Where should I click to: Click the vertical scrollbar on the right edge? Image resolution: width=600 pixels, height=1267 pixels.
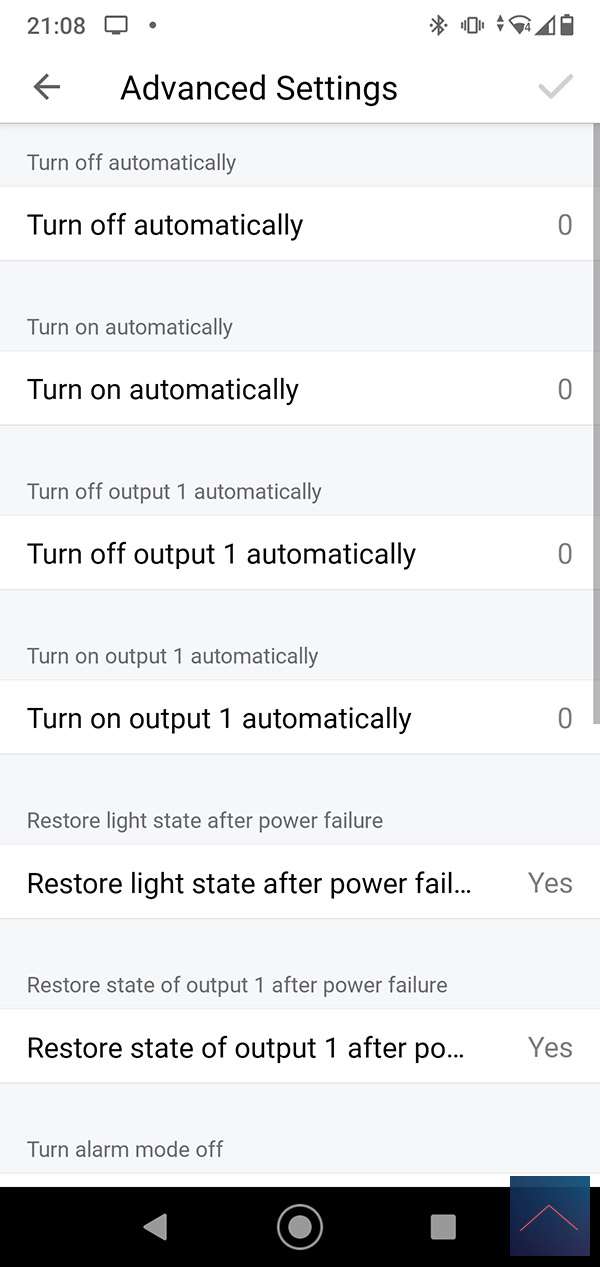[596, 420]
